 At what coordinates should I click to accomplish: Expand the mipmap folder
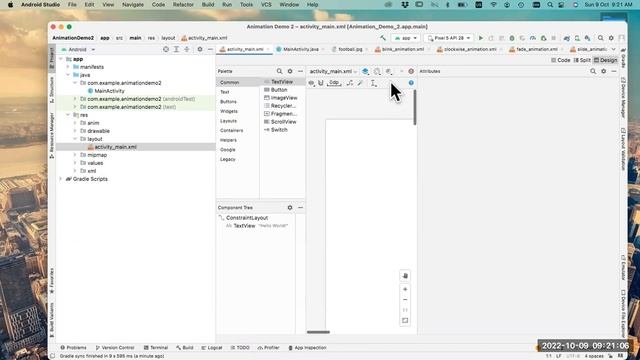75,155
